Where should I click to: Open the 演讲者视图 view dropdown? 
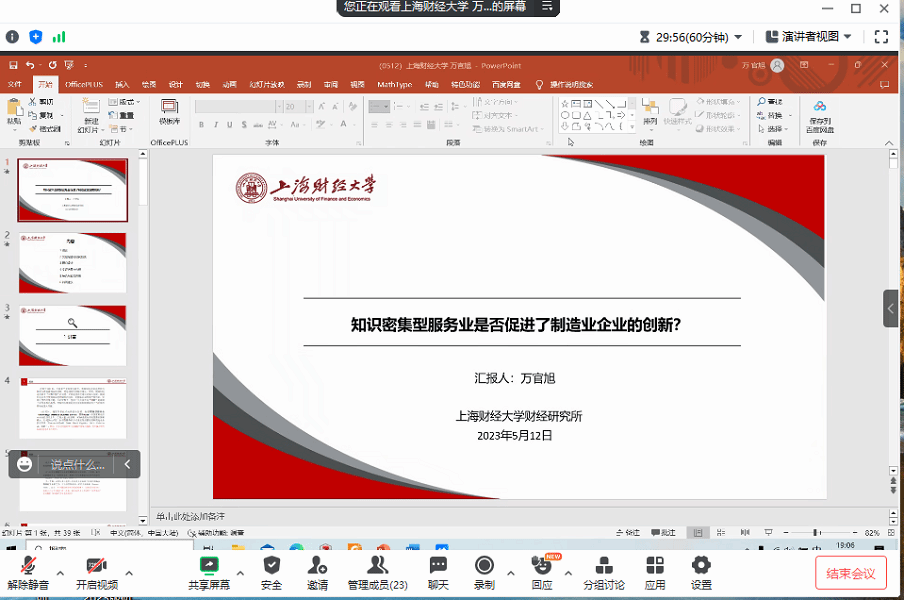coord(808,37)
